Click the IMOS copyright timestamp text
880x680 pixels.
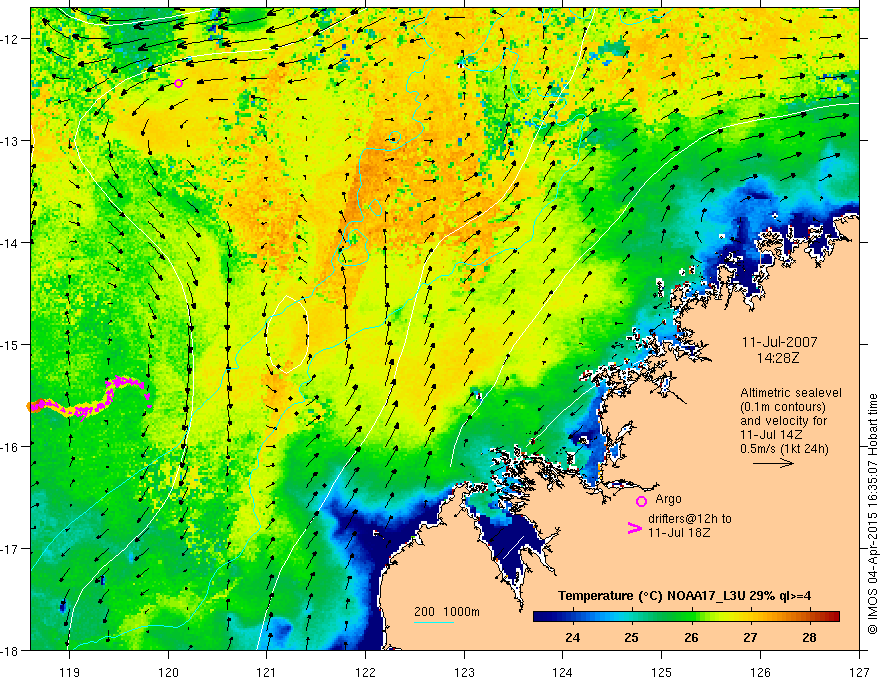(872, 516)
